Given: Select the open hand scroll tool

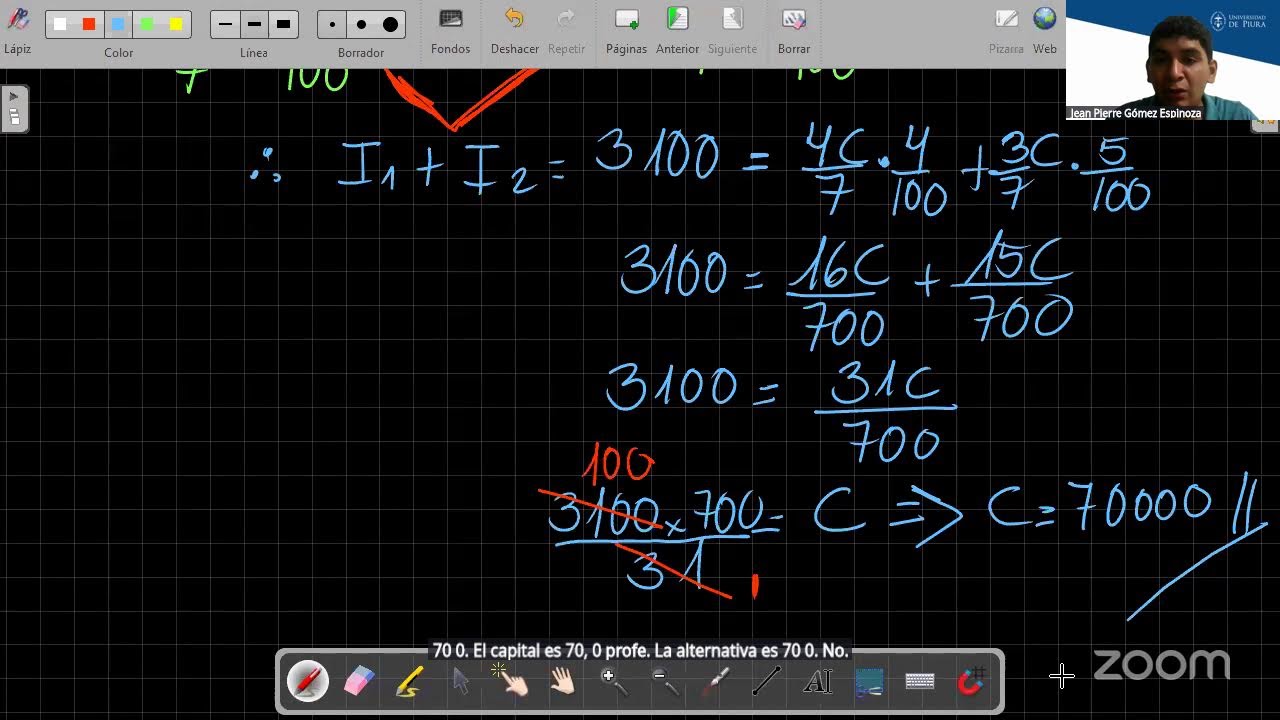Looking at the screenshot, I should 563,682.
